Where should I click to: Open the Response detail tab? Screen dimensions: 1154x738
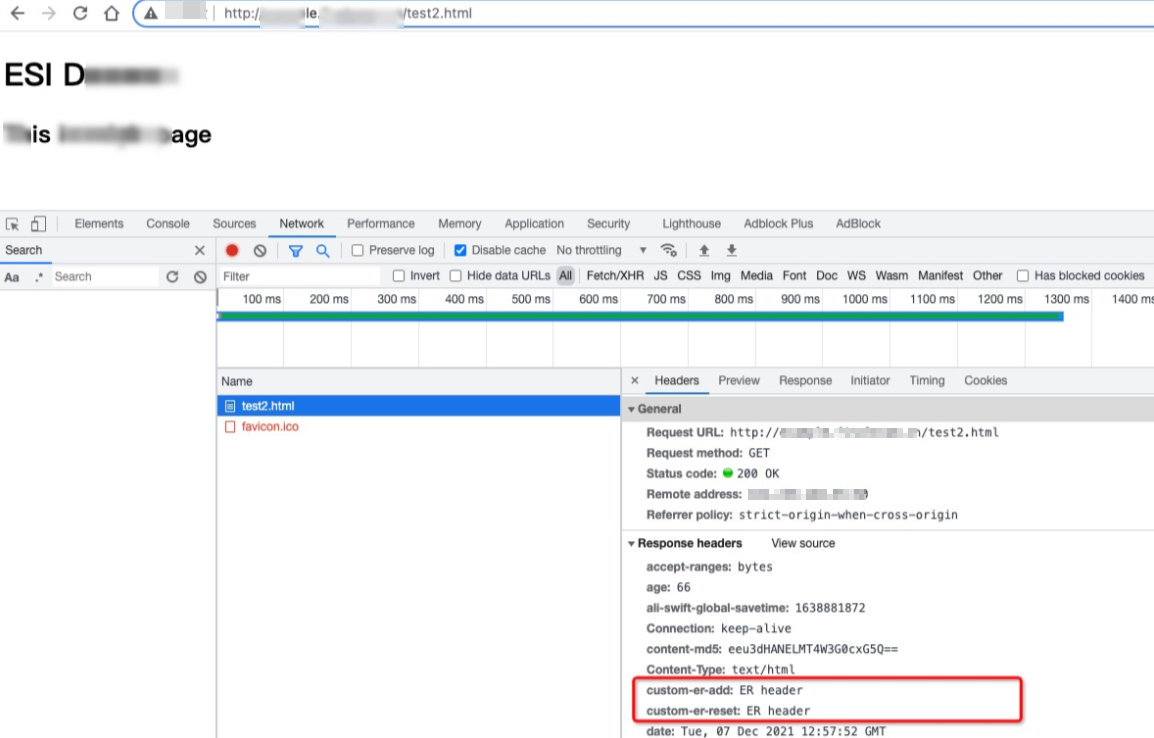coord(805,380)
